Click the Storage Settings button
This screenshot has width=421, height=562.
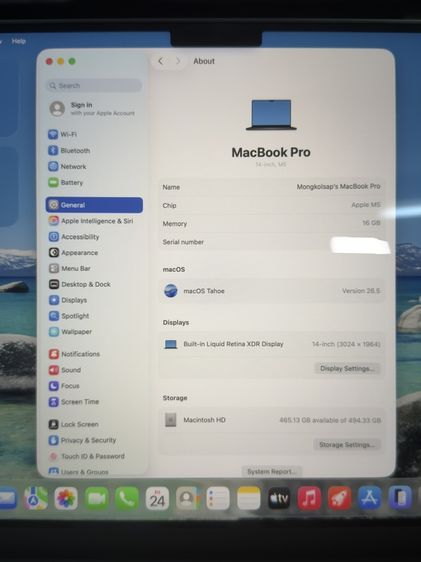tap(347, 445)
